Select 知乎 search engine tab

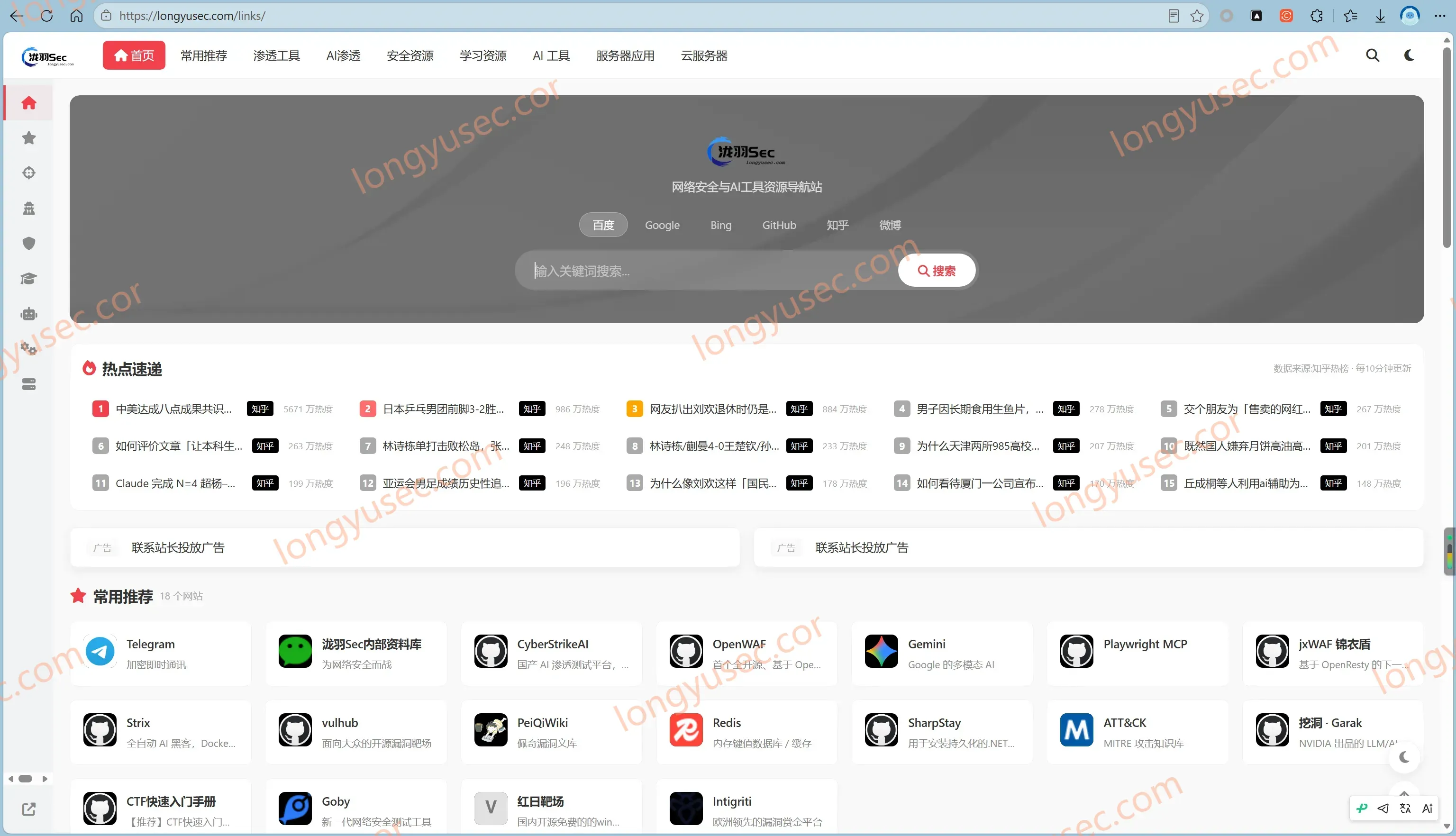click(x=837, y=225)
